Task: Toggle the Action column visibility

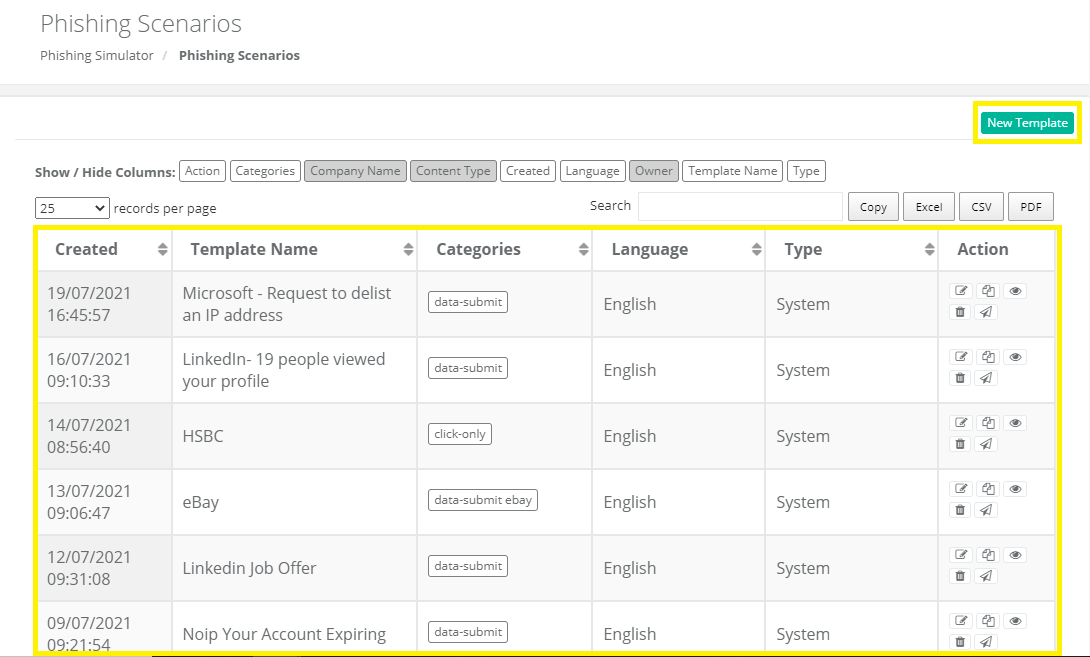Action: click(x=202, y=171)
